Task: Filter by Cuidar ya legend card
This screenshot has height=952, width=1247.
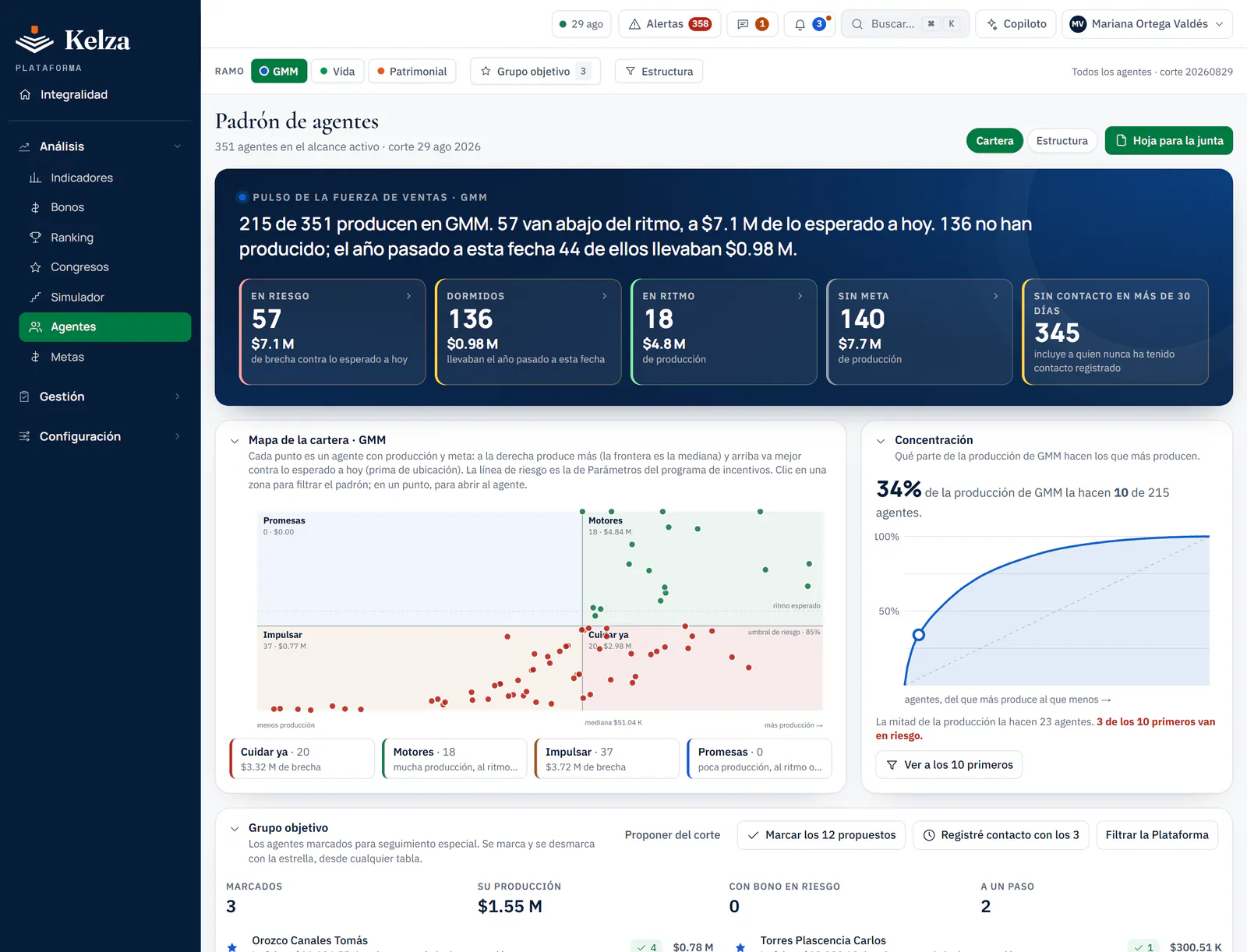Action: click(x=302, y=759)
